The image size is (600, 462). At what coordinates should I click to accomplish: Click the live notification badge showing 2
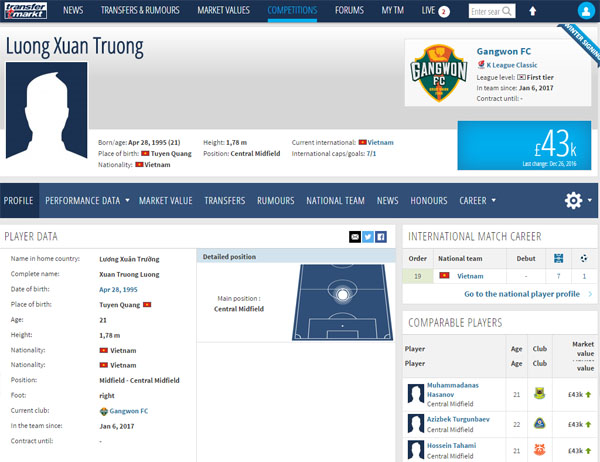click(444, 11)
